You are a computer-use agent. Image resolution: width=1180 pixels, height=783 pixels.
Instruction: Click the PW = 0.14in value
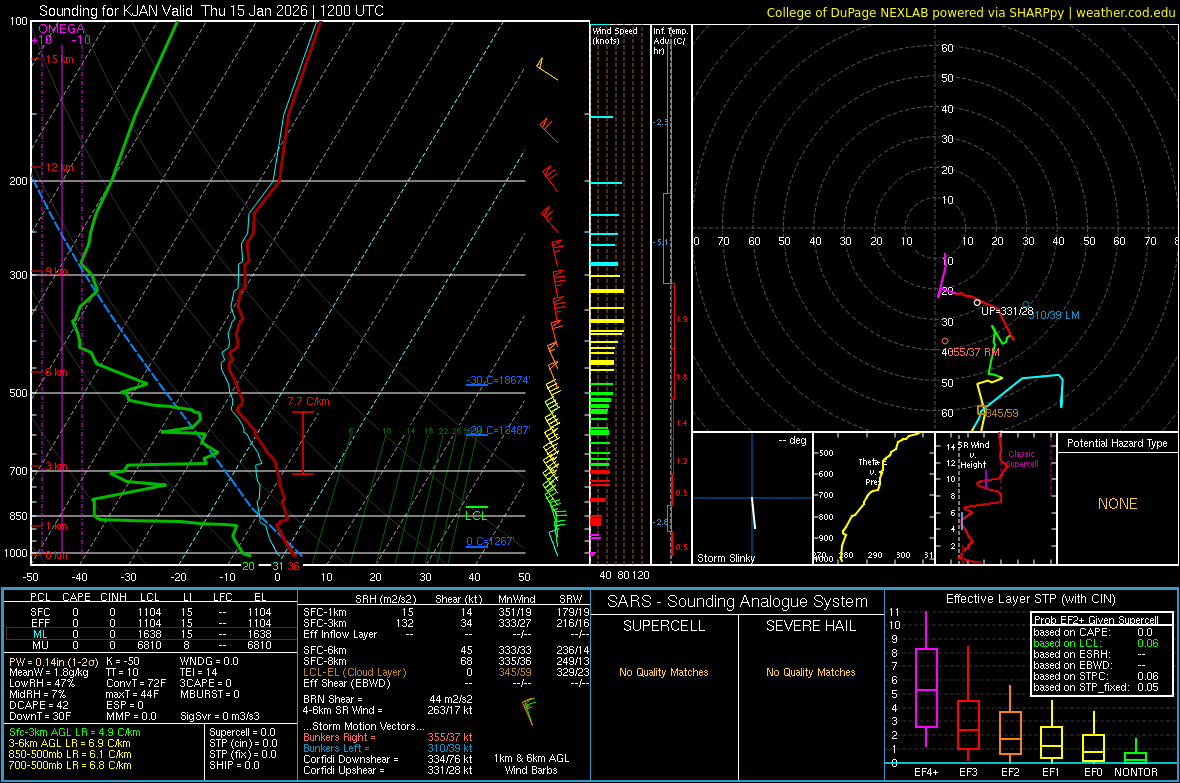tap(52, 661)
